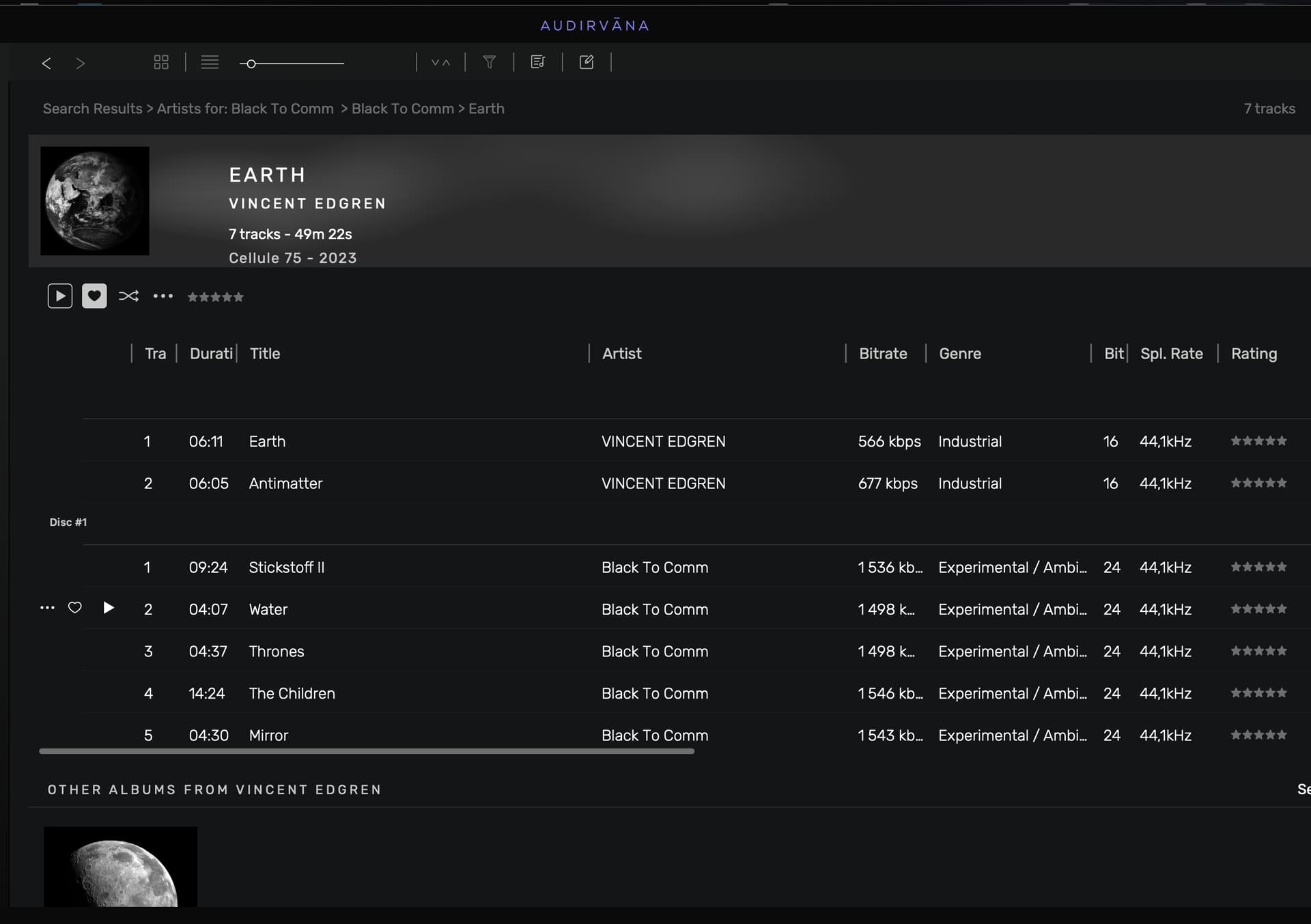Play the Water track
Viewport: 1311px width, 924px height.
(108, 608)
